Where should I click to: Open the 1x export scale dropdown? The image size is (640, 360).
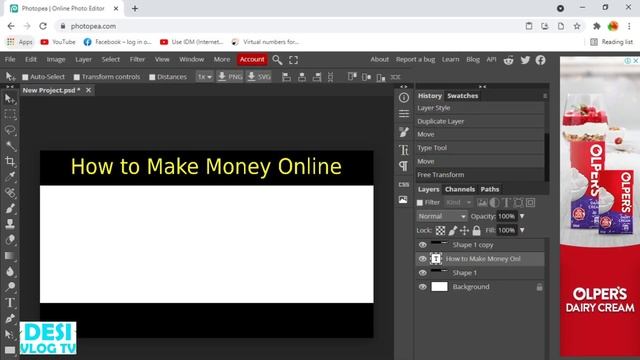(x=204, y=77)
